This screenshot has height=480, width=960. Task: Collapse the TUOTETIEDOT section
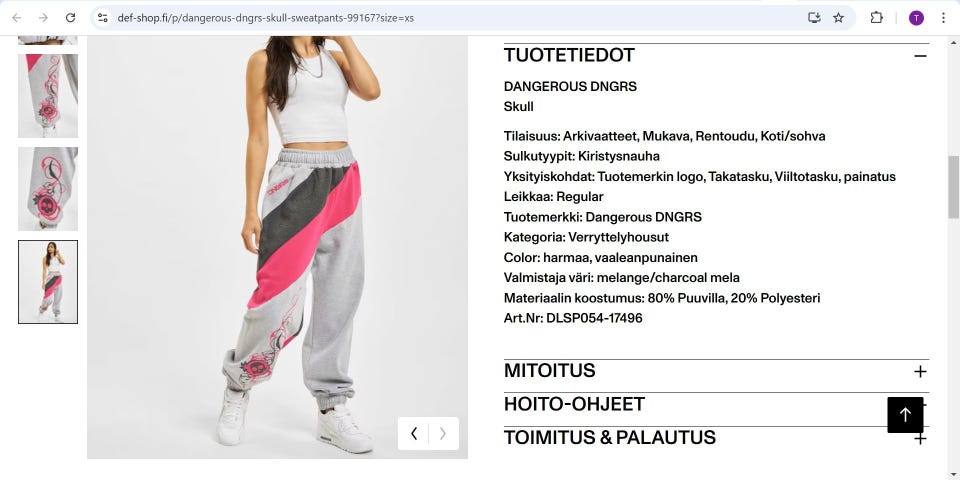click(x=920, y=56)
